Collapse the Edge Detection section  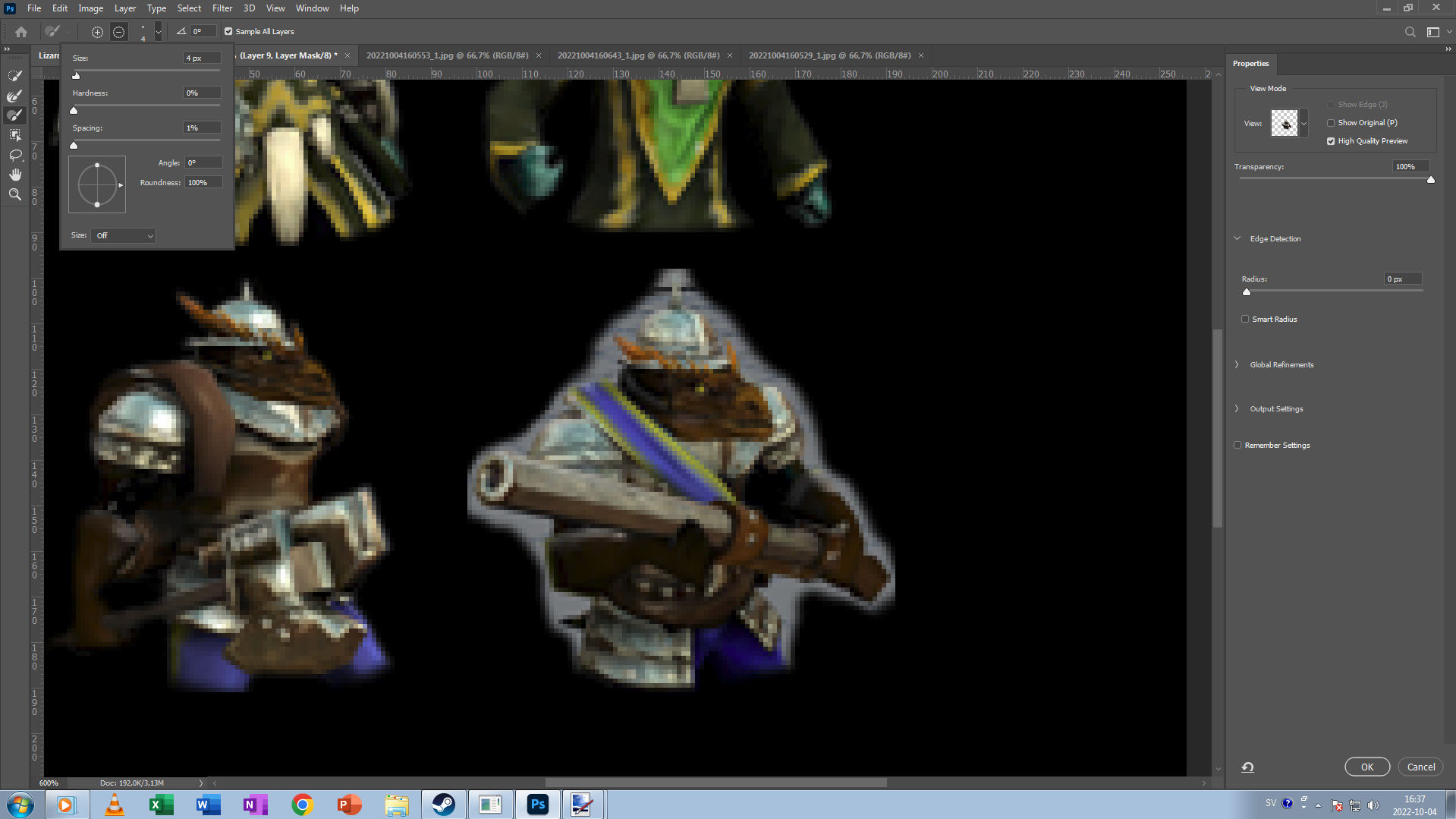(1237, 238)
